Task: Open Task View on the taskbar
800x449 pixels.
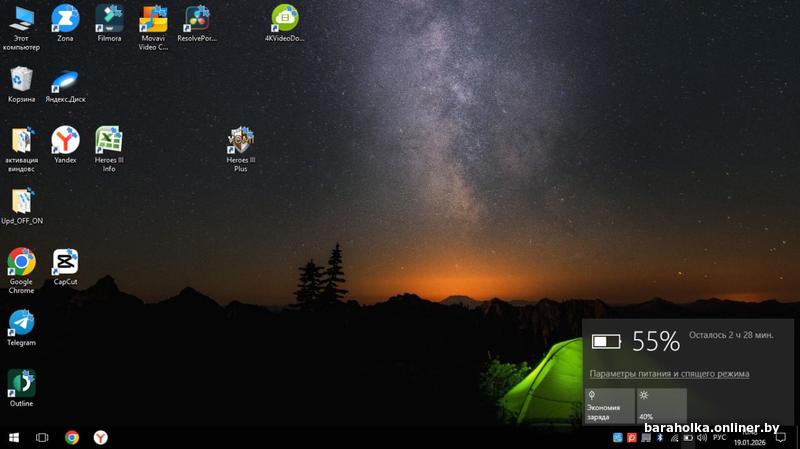Action: tap(42, 437)
